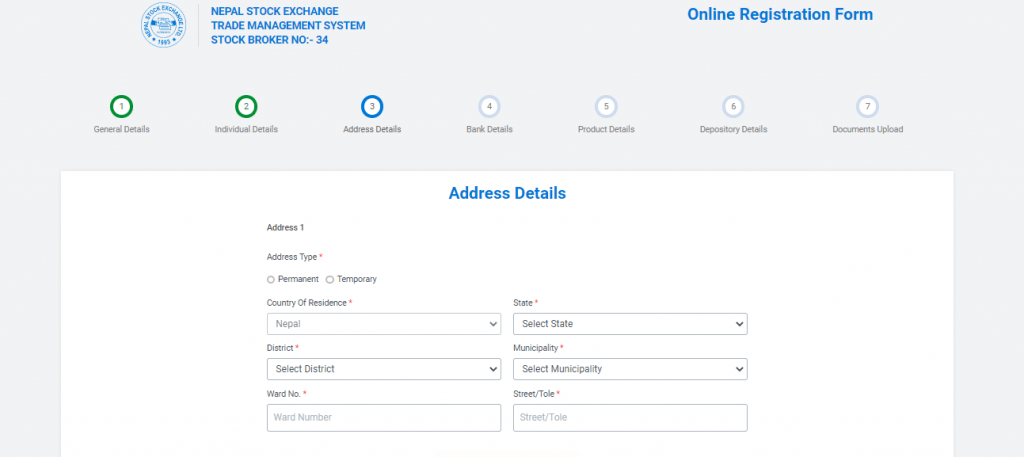The width and height of the screenshot is (1024, 457).
Task: Open step 6 Depository Details circle
Action: [733, 106]
